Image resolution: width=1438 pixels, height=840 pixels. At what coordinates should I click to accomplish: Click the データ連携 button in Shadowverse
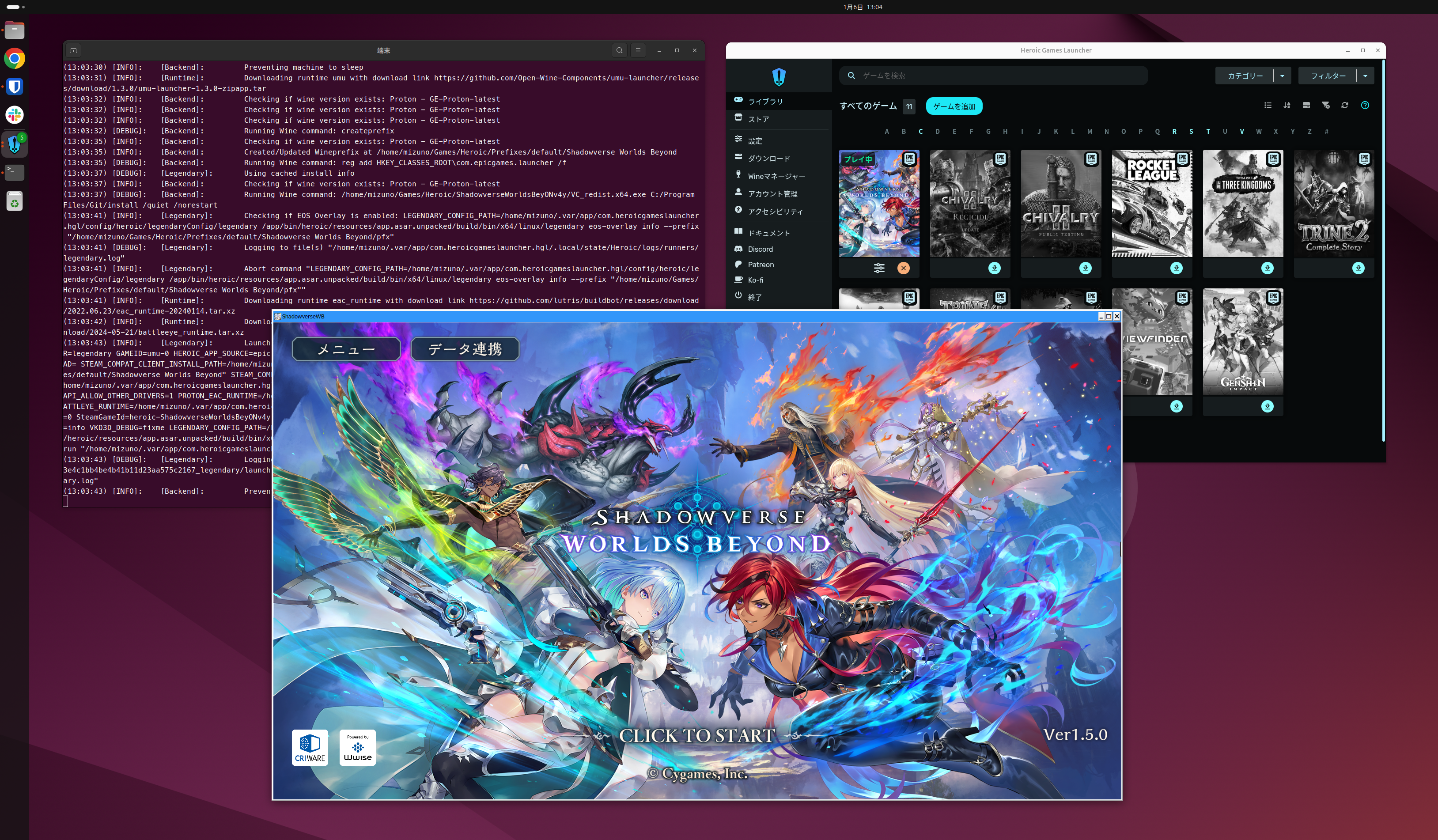pyautogui.click(x=465, y=349)
